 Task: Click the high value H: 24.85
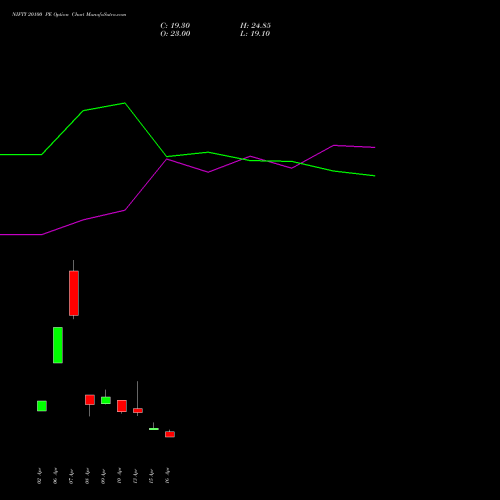pyautogui.click(x=255, y=26)
